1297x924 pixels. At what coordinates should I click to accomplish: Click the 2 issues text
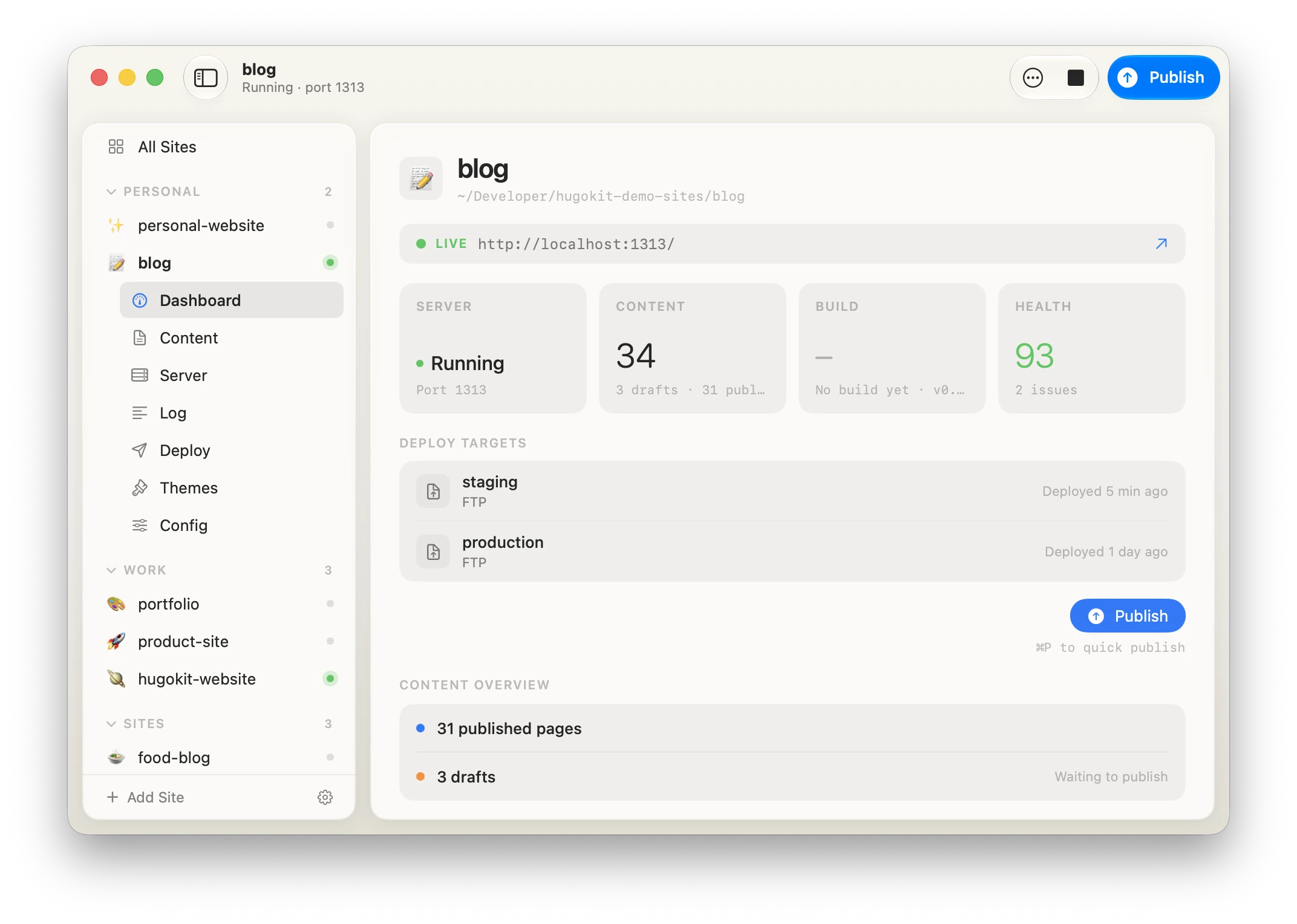(1046, 390)
